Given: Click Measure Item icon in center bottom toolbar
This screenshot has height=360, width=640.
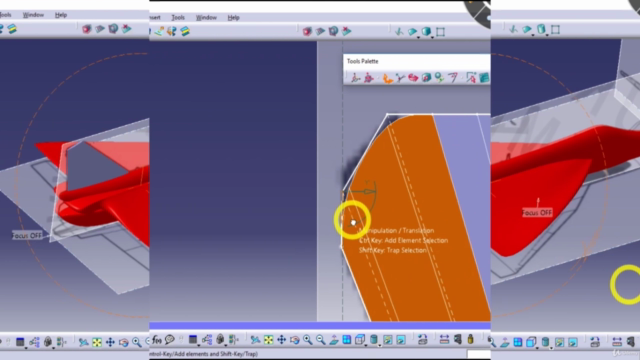Looking at the screenshot, I should (x=458, y=339).
